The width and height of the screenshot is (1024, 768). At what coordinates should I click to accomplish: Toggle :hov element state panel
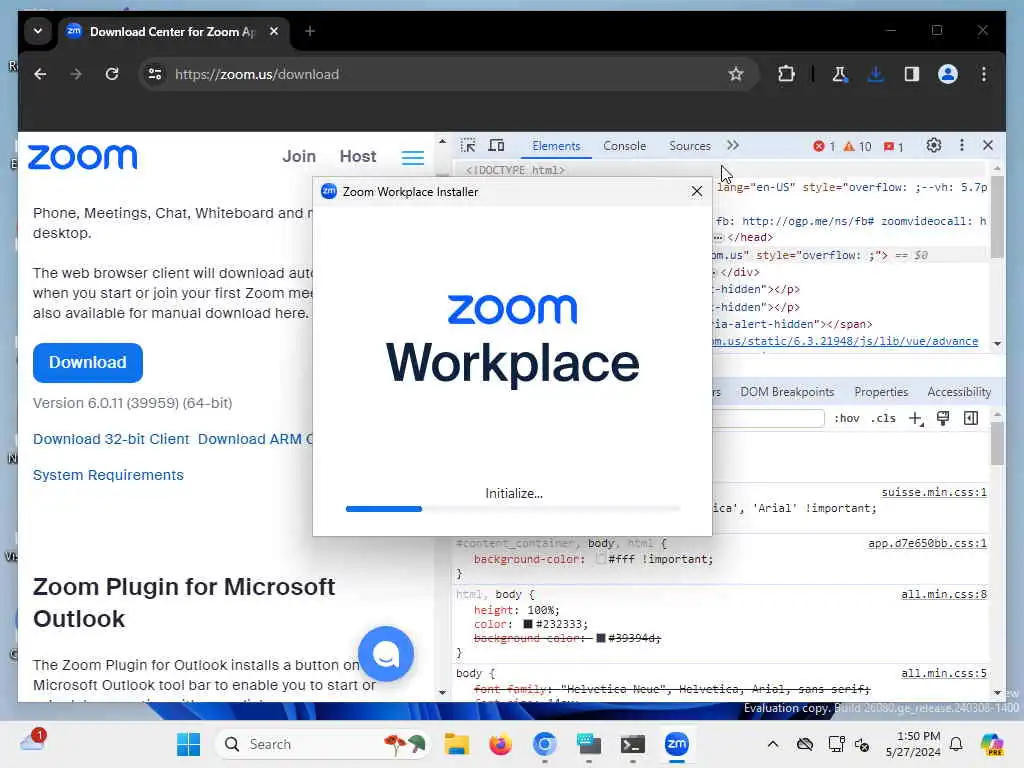coord(846,419)
